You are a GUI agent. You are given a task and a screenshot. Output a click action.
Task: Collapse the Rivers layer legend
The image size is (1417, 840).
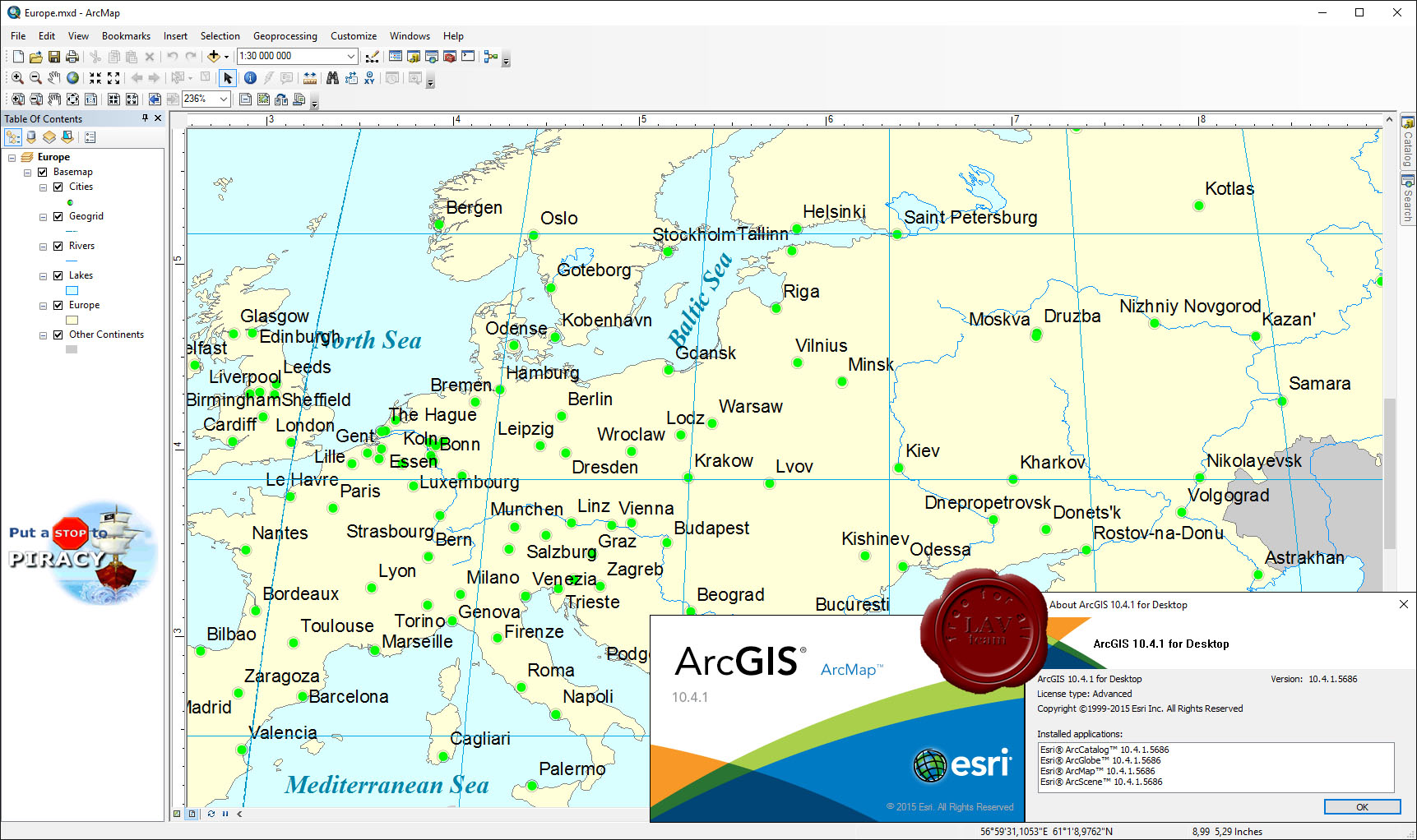43,247
